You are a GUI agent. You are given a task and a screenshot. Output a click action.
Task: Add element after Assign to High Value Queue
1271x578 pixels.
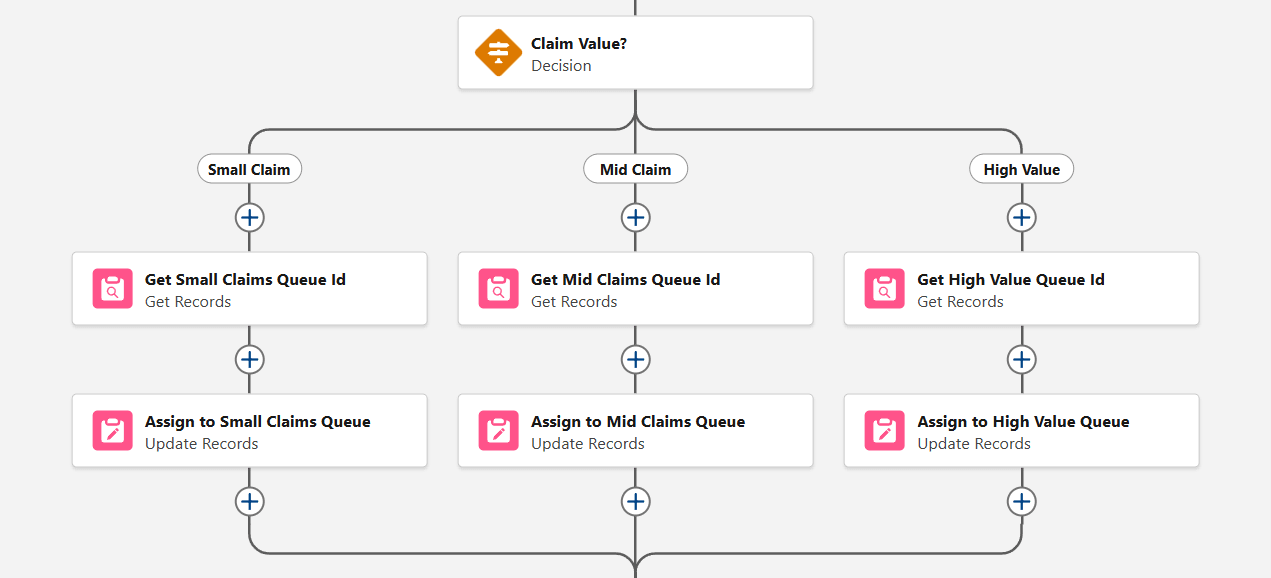(1021, 501)
